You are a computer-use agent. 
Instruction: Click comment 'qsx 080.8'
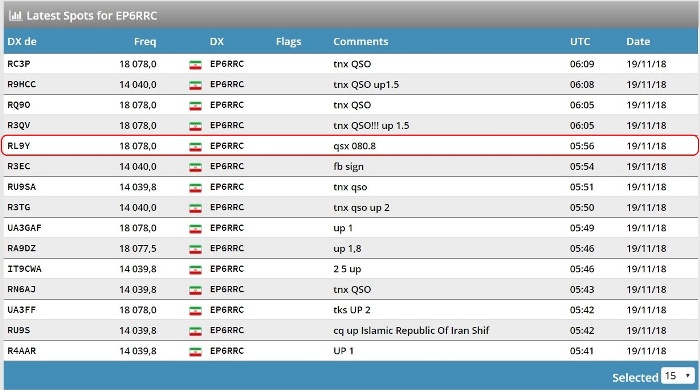point(354,146)
